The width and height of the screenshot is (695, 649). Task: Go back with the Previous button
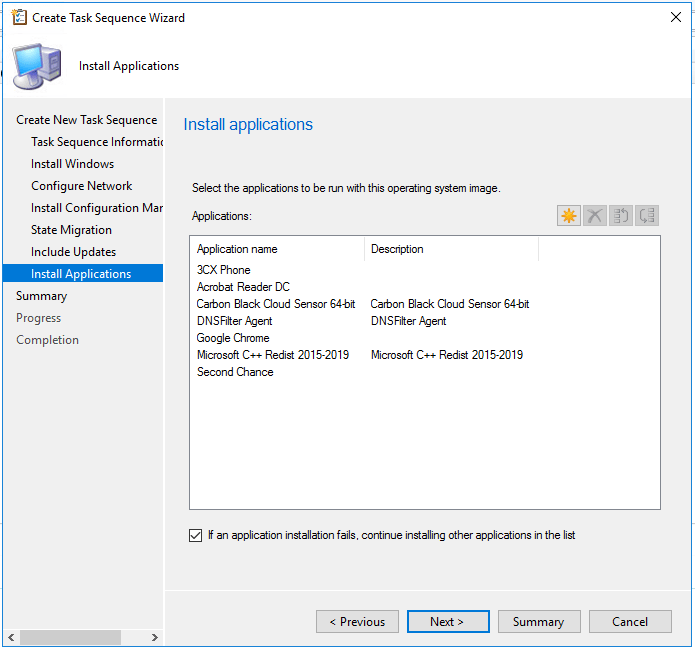[x=357, y=622]
